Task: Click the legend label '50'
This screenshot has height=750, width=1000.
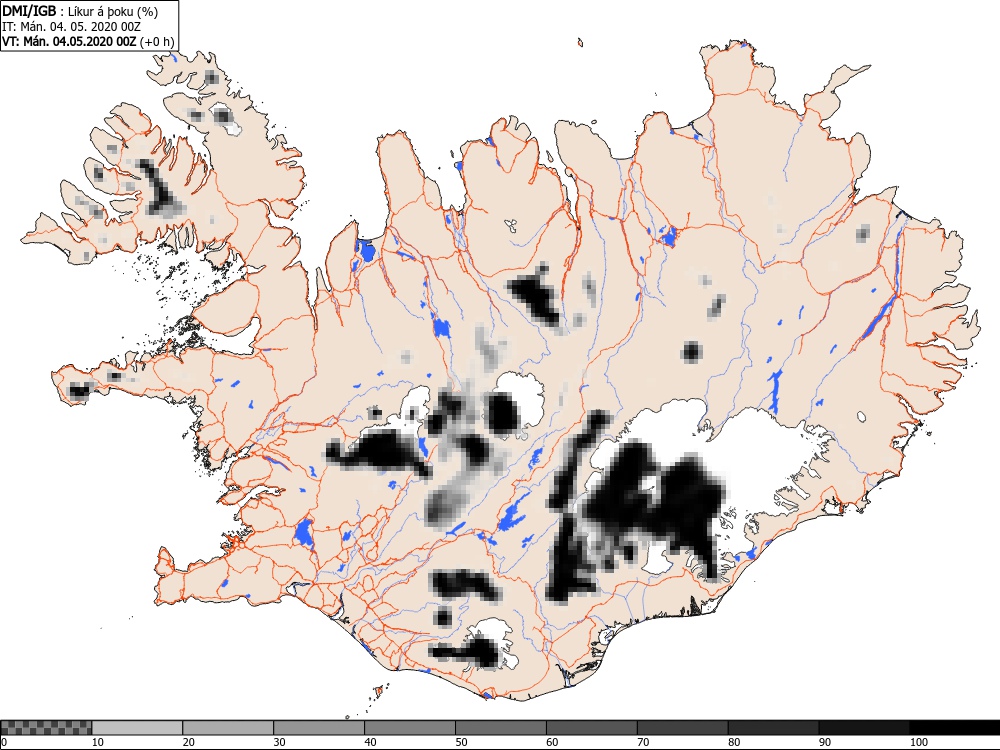Action: [x=461, y=742]
